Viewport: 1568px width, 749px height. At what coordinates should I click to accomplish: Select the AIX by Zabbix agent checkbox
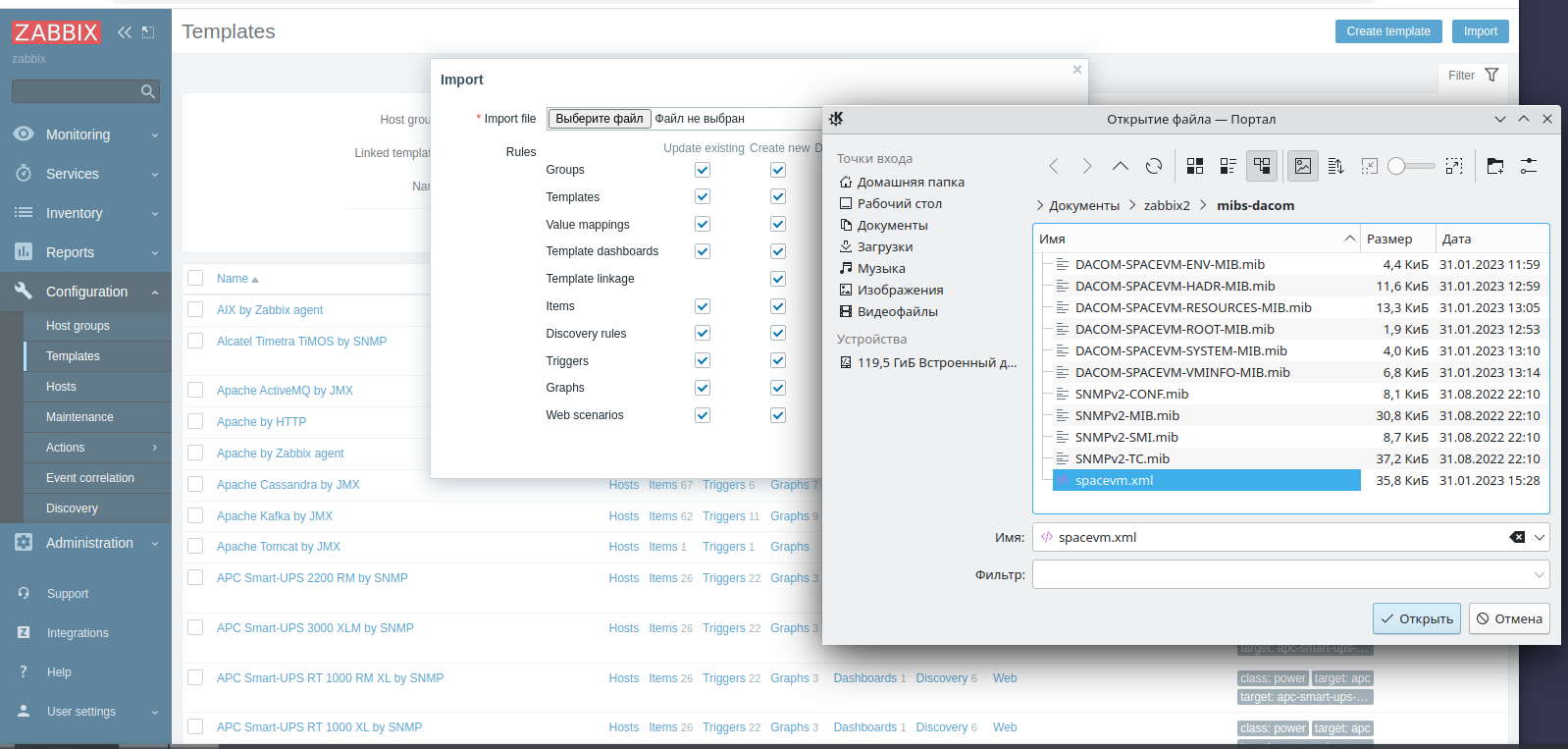[x=195, y=309]
